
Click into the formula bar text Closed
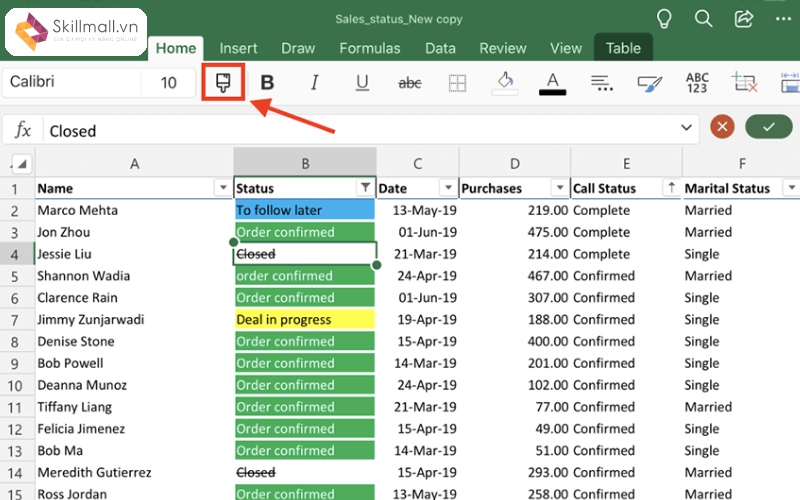72,131
